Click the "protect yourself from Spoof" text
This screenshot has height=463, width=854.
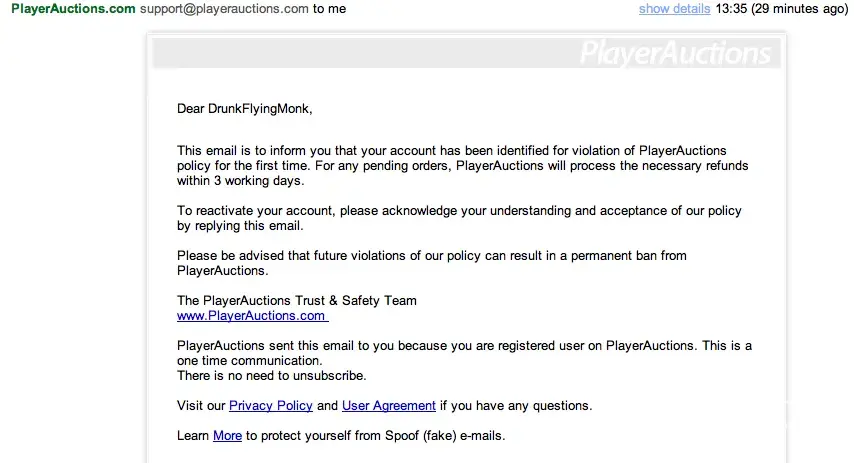click(376, 436)
